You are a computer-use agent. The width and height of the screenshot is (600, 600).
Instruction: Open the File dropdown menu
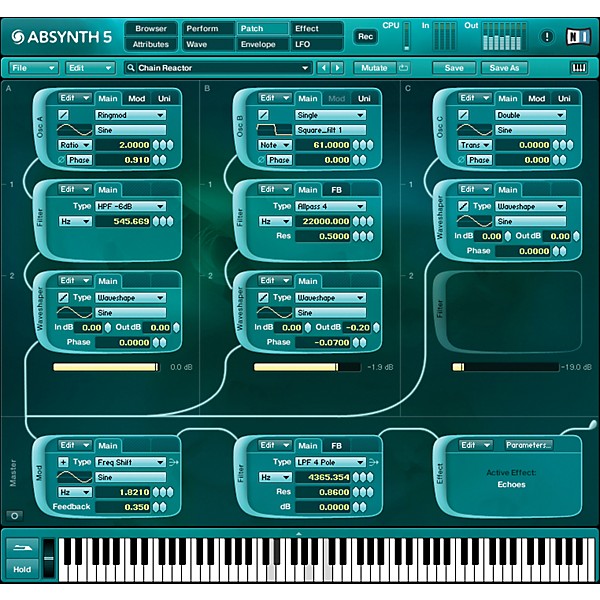click(33, 68)
